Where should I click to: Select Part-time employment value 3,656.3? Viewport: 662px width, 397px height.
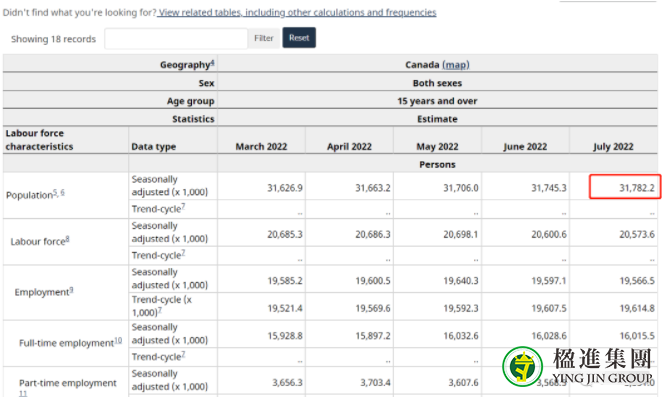click(x=288, y=382)
